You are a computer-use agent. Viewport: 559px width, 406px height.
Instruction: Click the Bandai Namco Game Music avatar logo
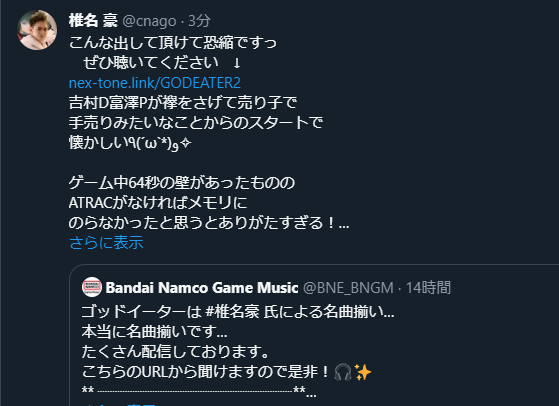tap(92, 287)
